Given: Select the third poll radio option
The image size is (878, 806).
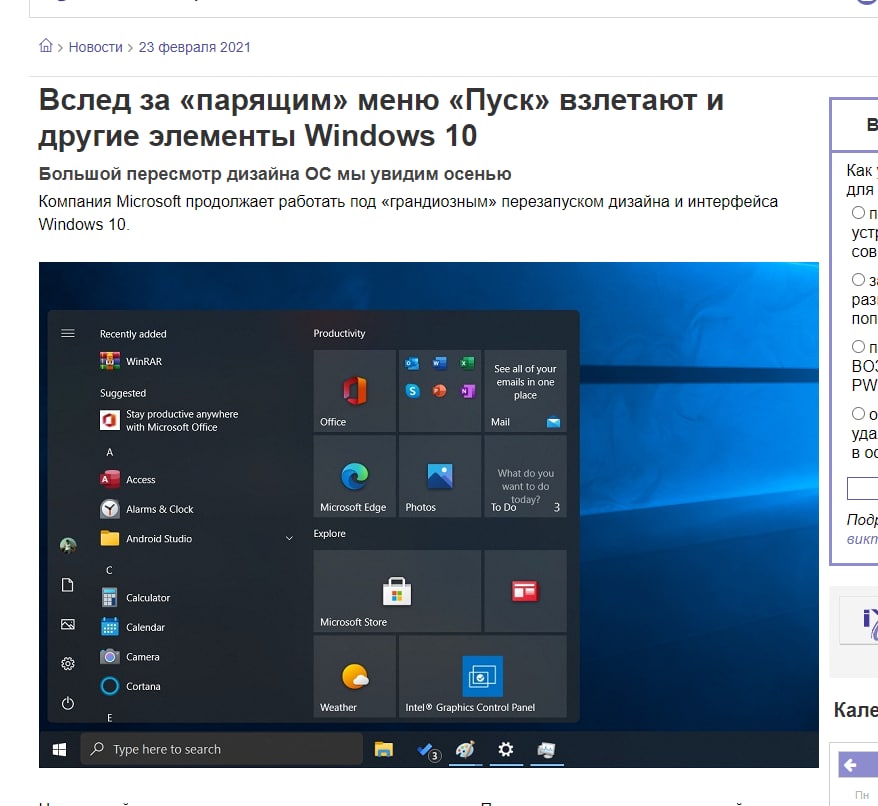Looking at the screenshot, I should tap(858, 347).
